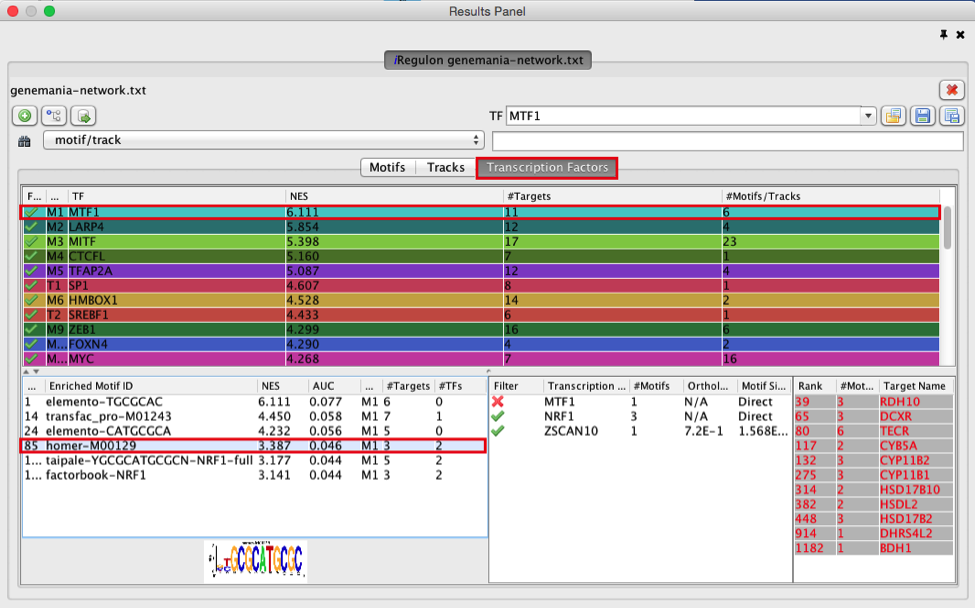Click the red X close-results button
Viewport: 975px width, 609px height.
click(x=951, y=90)
